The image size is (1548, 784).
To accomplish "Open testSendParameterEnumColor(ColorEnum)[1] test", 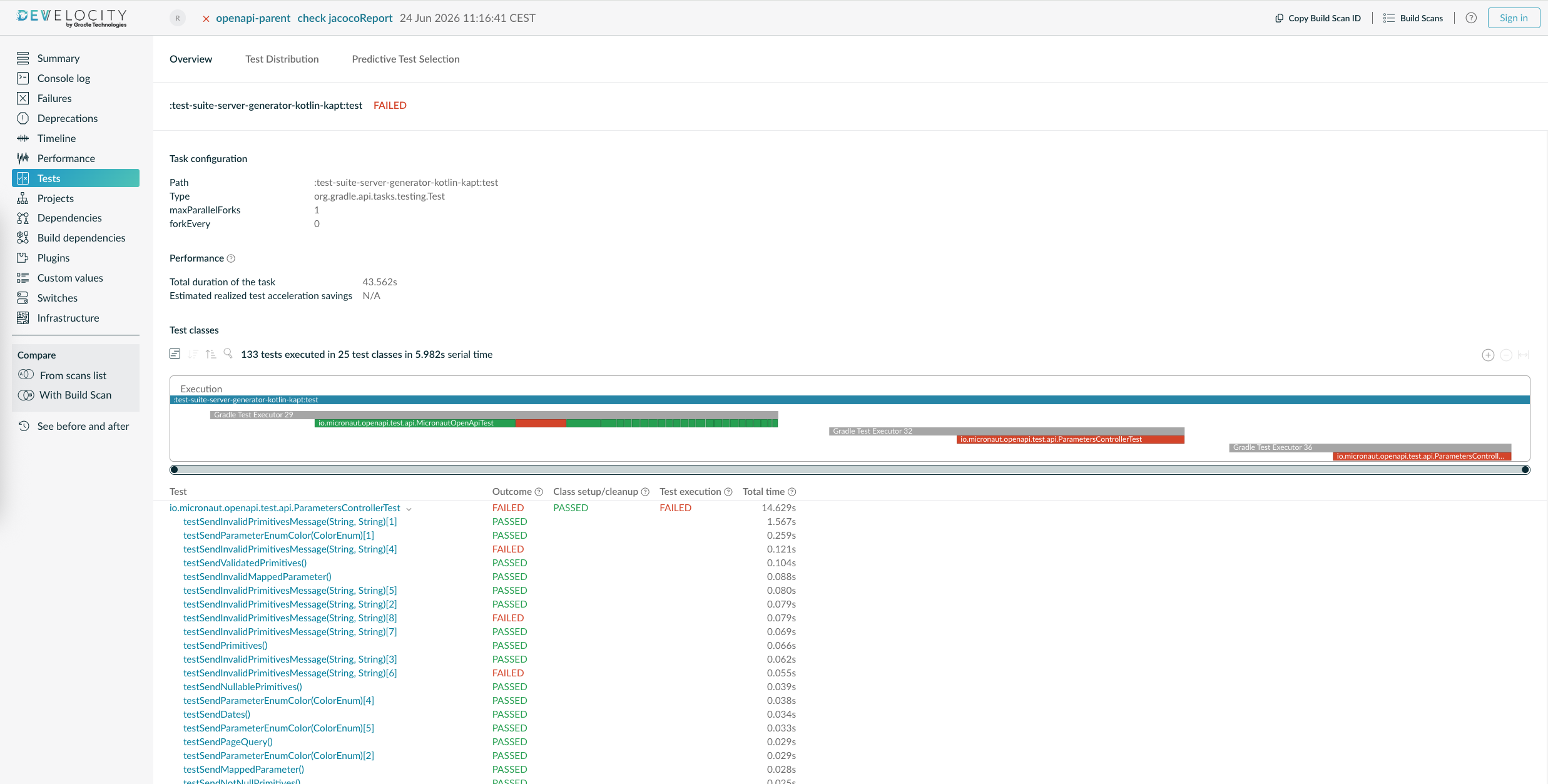I will [x=278, y=536].
